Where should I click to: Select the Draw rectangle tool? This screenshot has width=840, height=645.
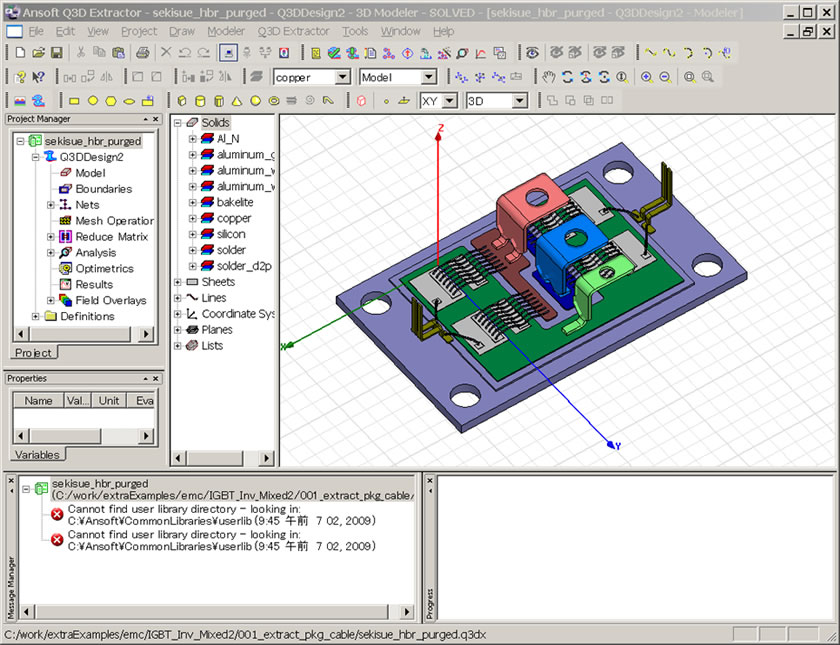[x=74, y=101]
